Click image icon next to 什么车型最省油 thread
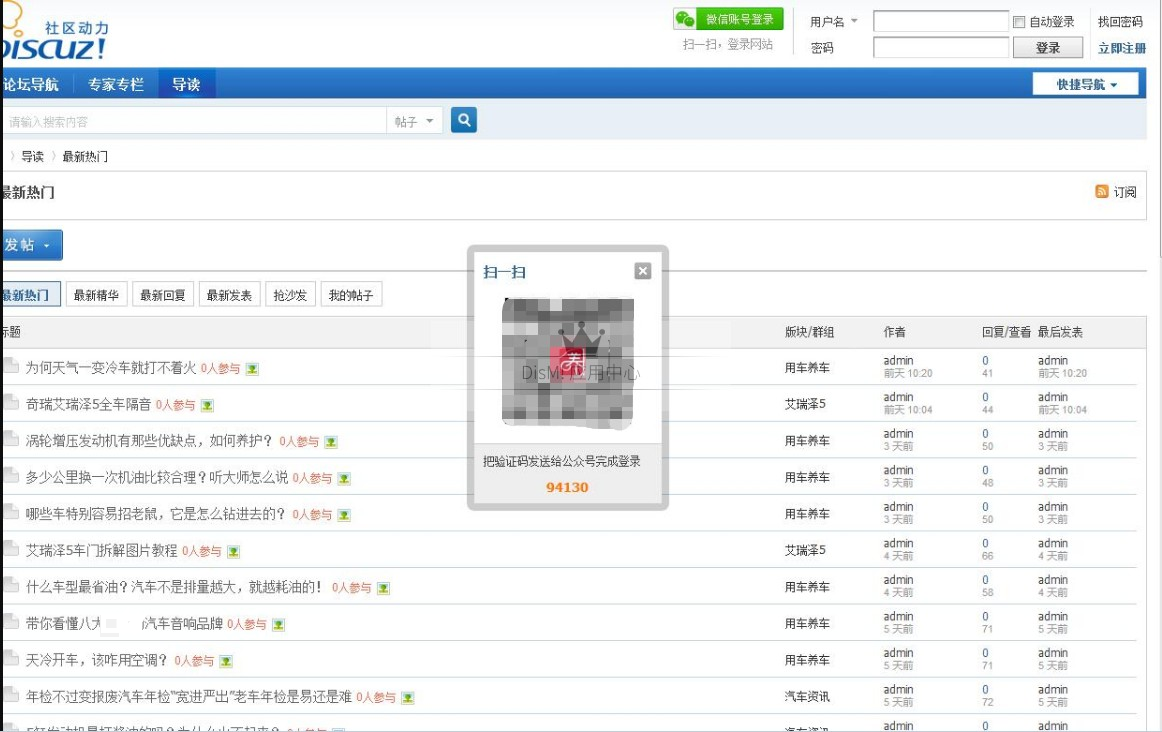Viewport: 1162px width, 732px height. point(383,588)
